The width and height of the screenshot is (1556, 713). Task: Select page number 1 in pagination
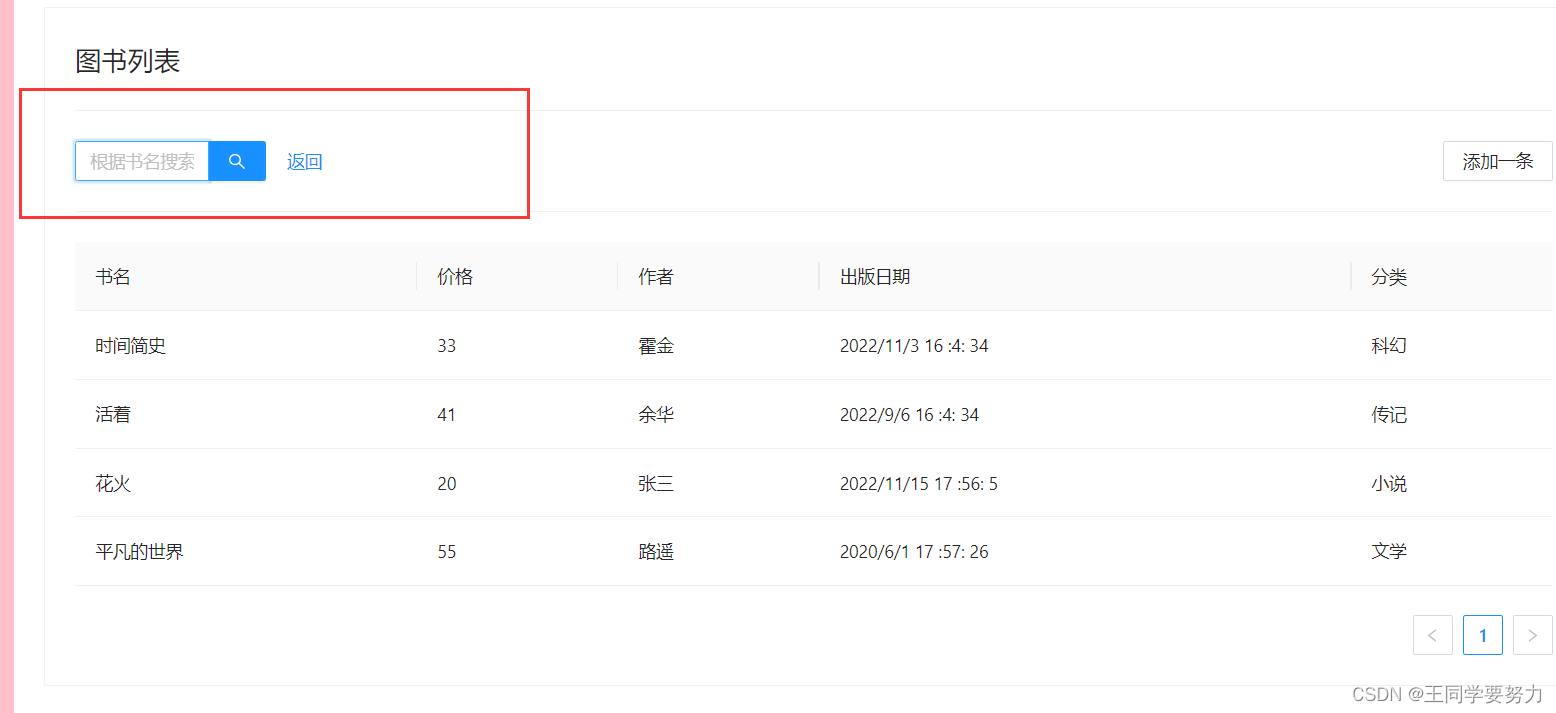pos(1482,635)
